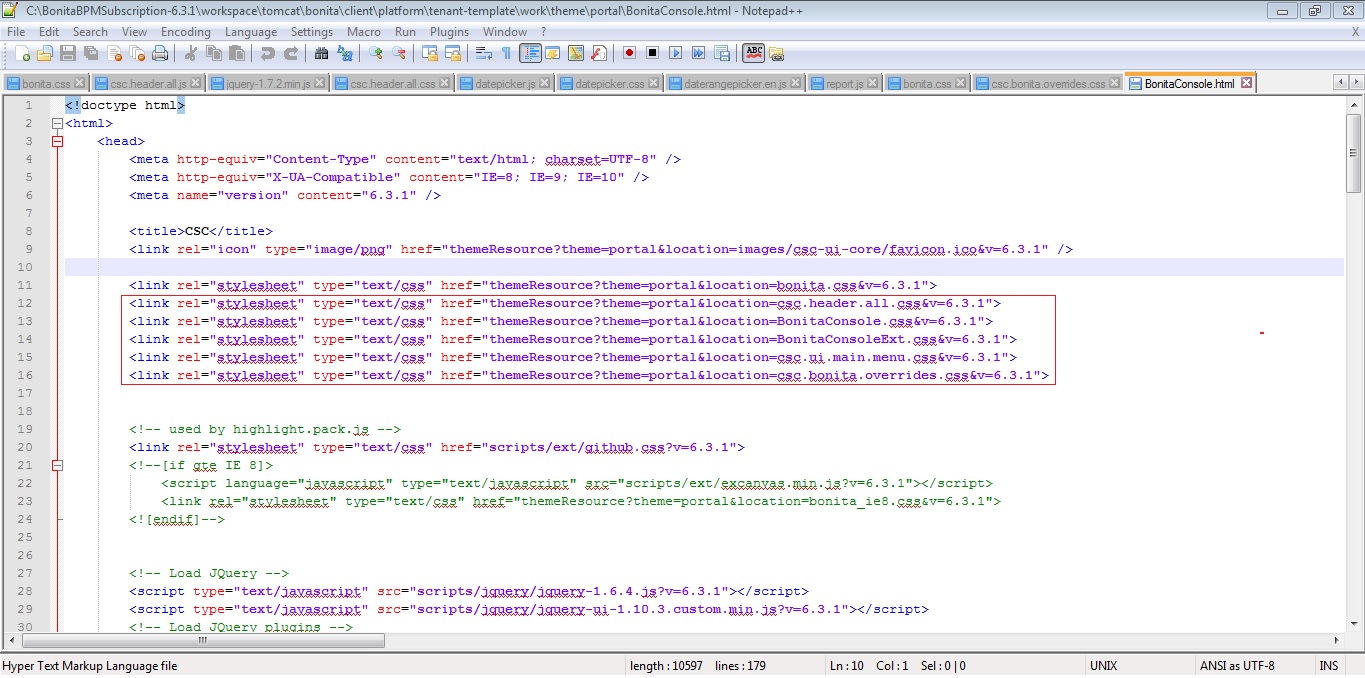Redo the edit via toolbar arrow
The width and height of the screenshot is (1365, 678).
[291, 53]
